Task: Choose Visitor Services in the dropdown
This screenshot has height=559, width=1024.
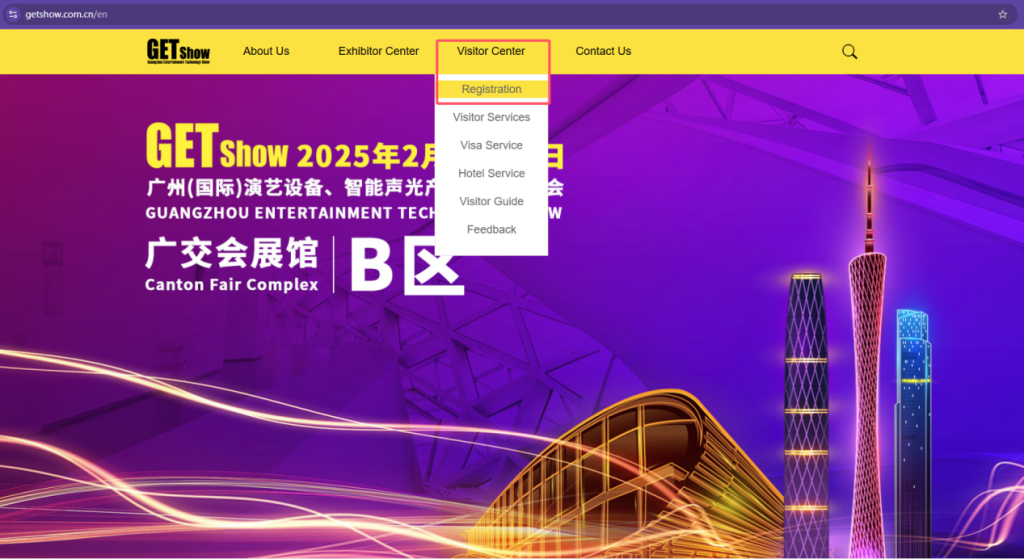Action: [x=491, y=117]
